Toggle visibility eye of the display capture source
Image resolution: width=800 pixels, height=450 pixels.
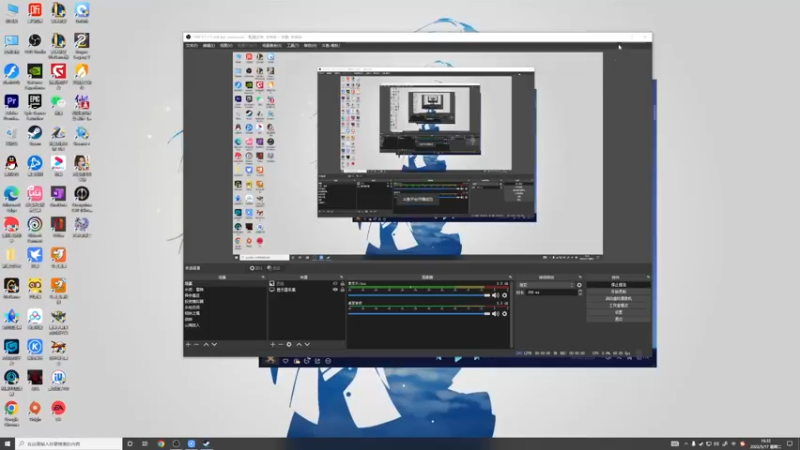(x=335, y=289)
